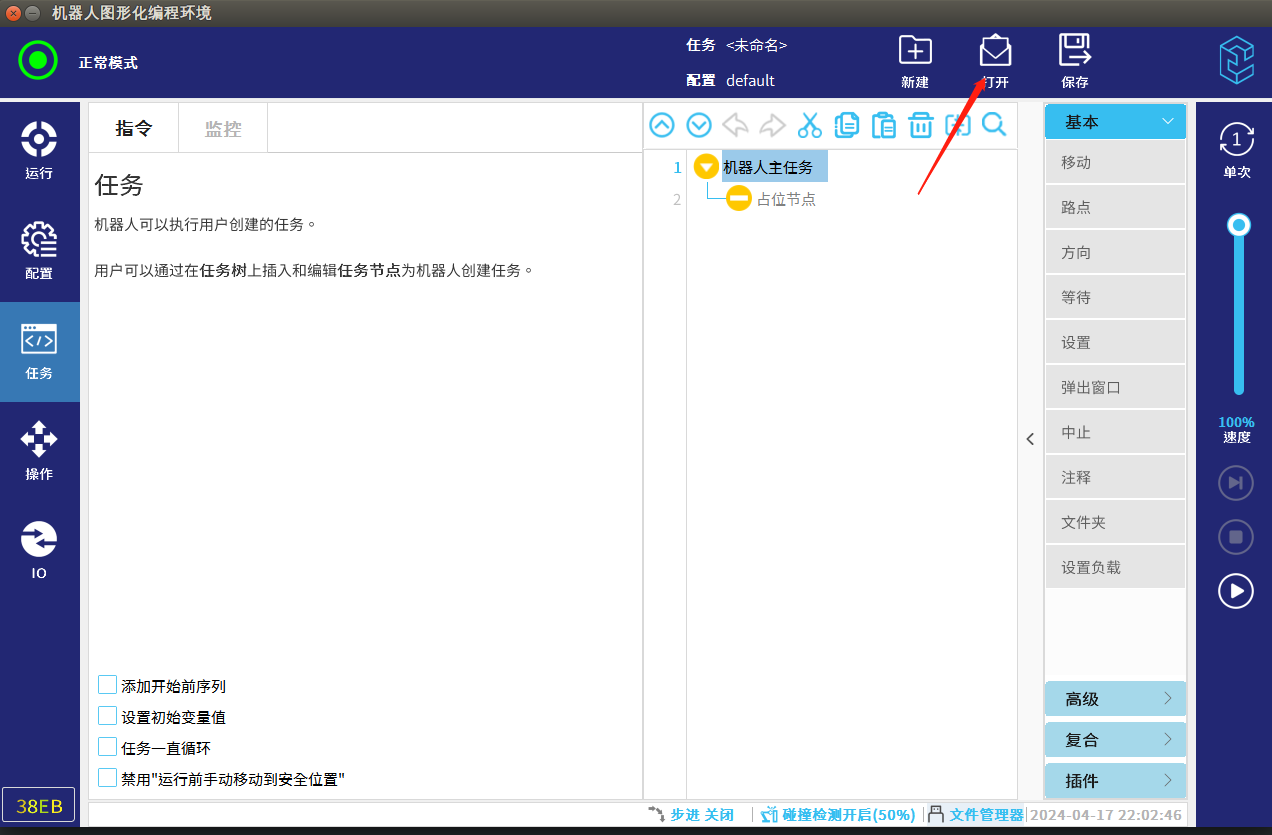Open the IO panel from left sidebar
The height and width of the screenshot is (835, 1272).
pyautogui.click(x=39, y=550)
